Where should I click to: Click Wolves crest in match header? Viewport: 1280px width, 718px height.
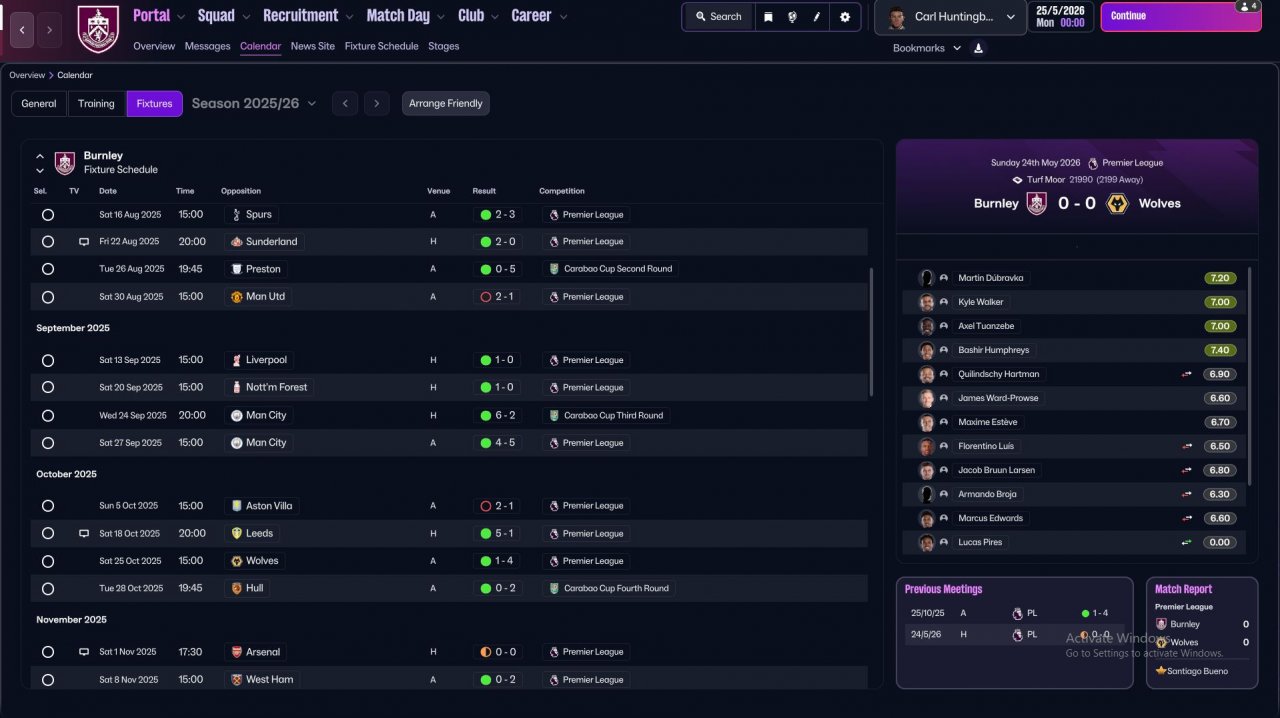(1119, 203)
